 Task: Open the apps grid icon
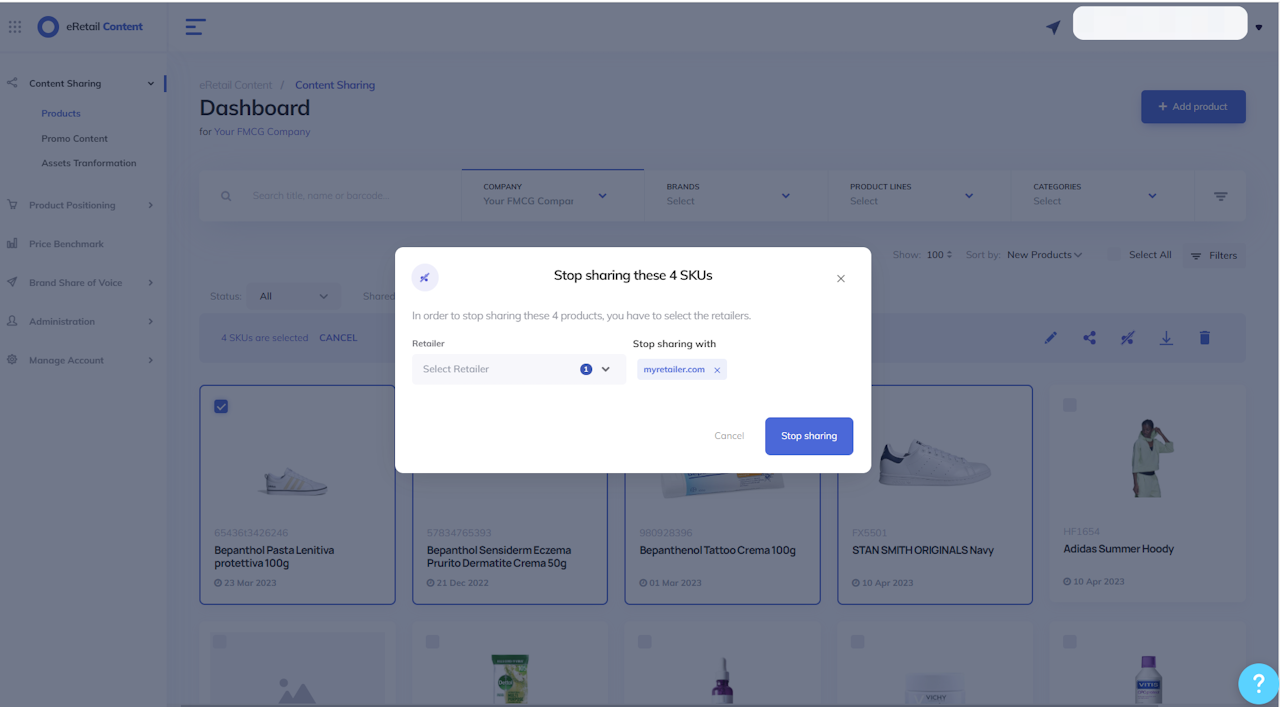click(15, 27)
